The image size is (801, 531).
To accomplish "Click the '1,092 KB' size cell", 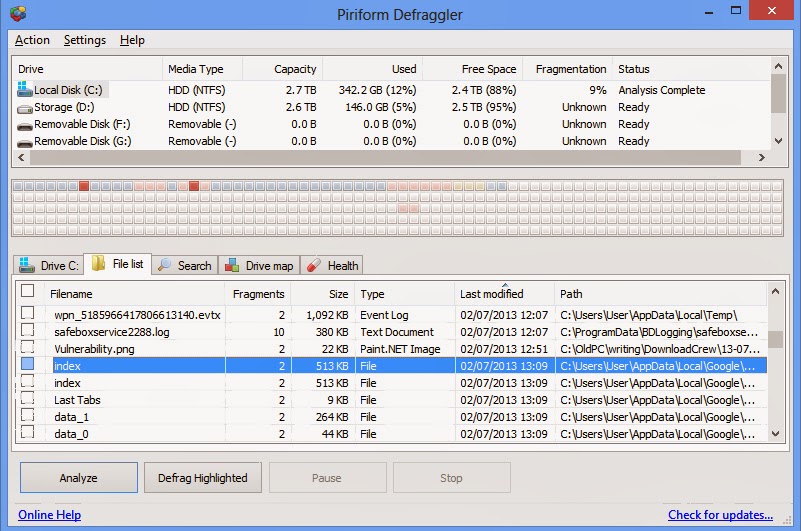I will 327,315.
